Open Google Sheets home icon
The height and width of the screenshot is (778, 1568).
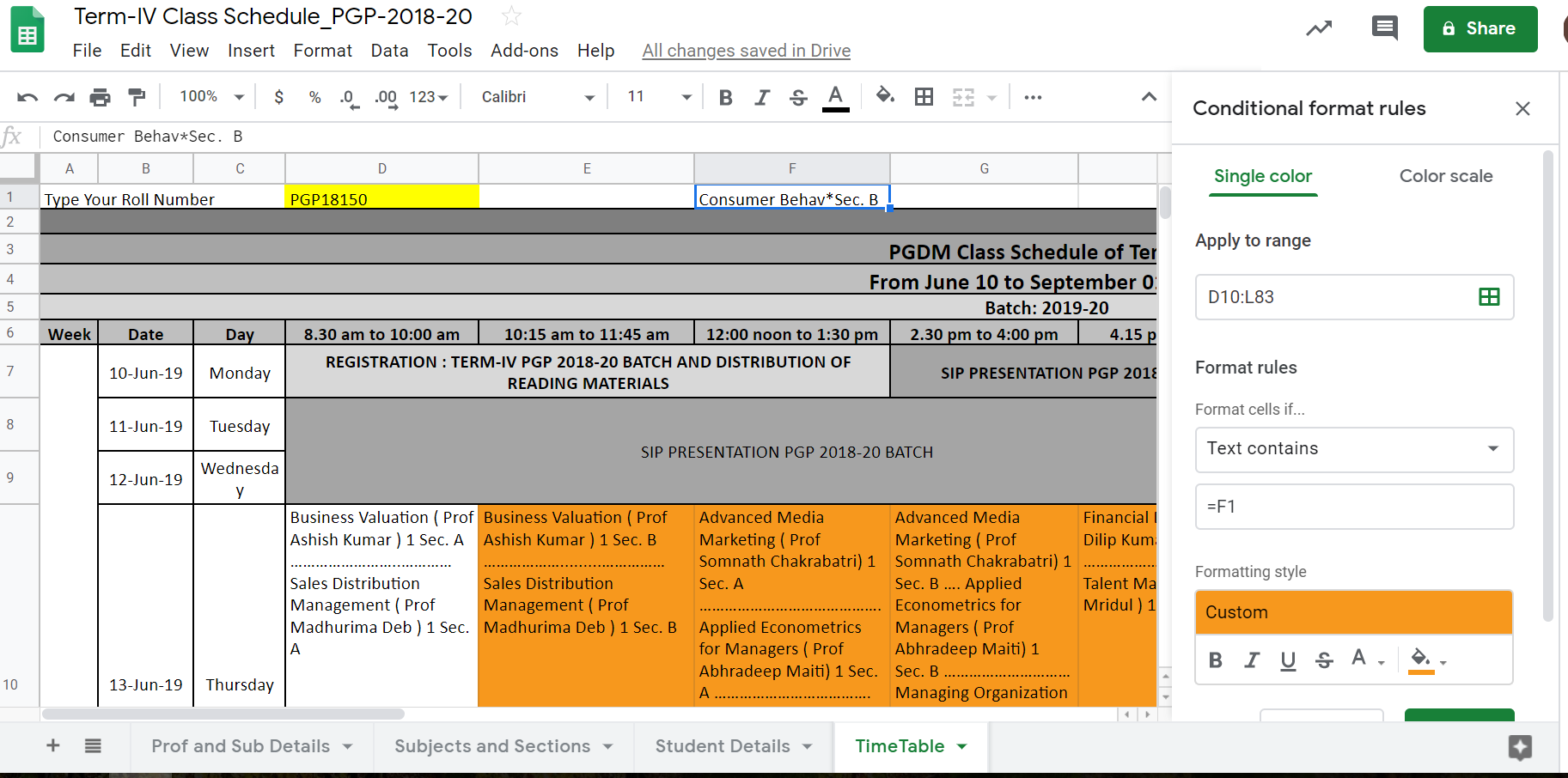[27, 30]
